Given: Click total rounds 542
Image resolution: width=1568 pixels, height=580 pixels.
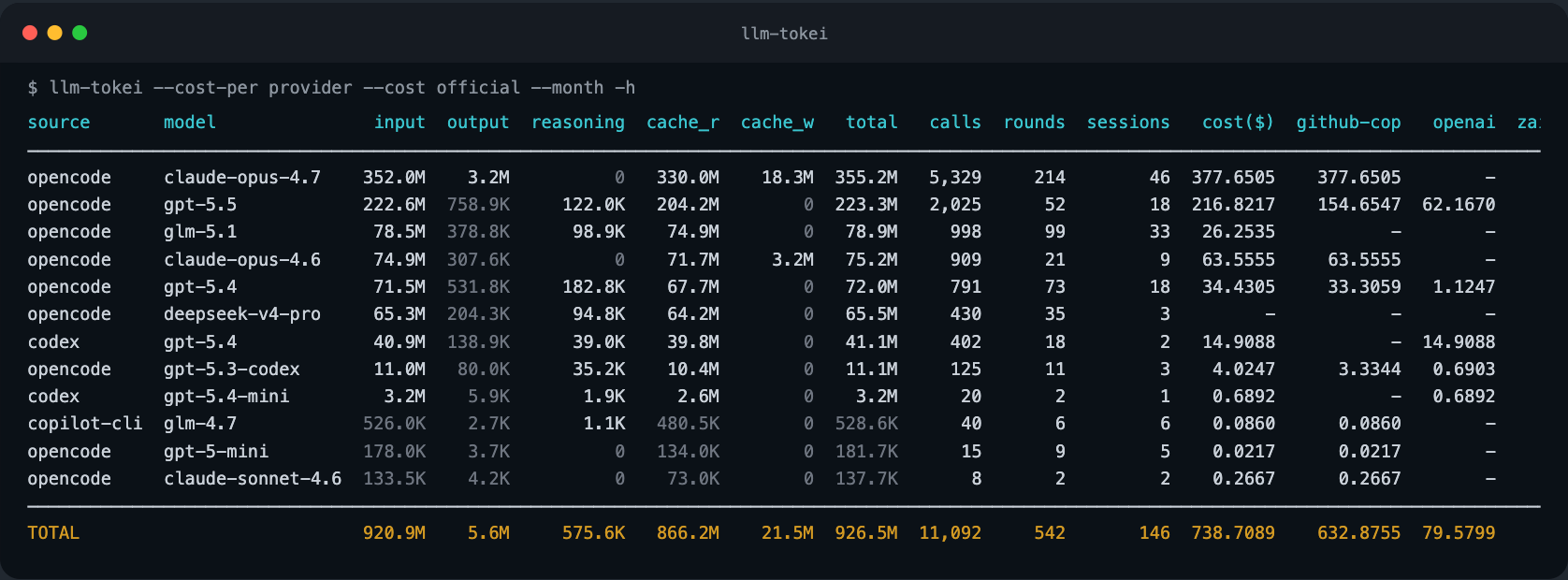Looking at the screenshot, I should tap(1050, 533).
